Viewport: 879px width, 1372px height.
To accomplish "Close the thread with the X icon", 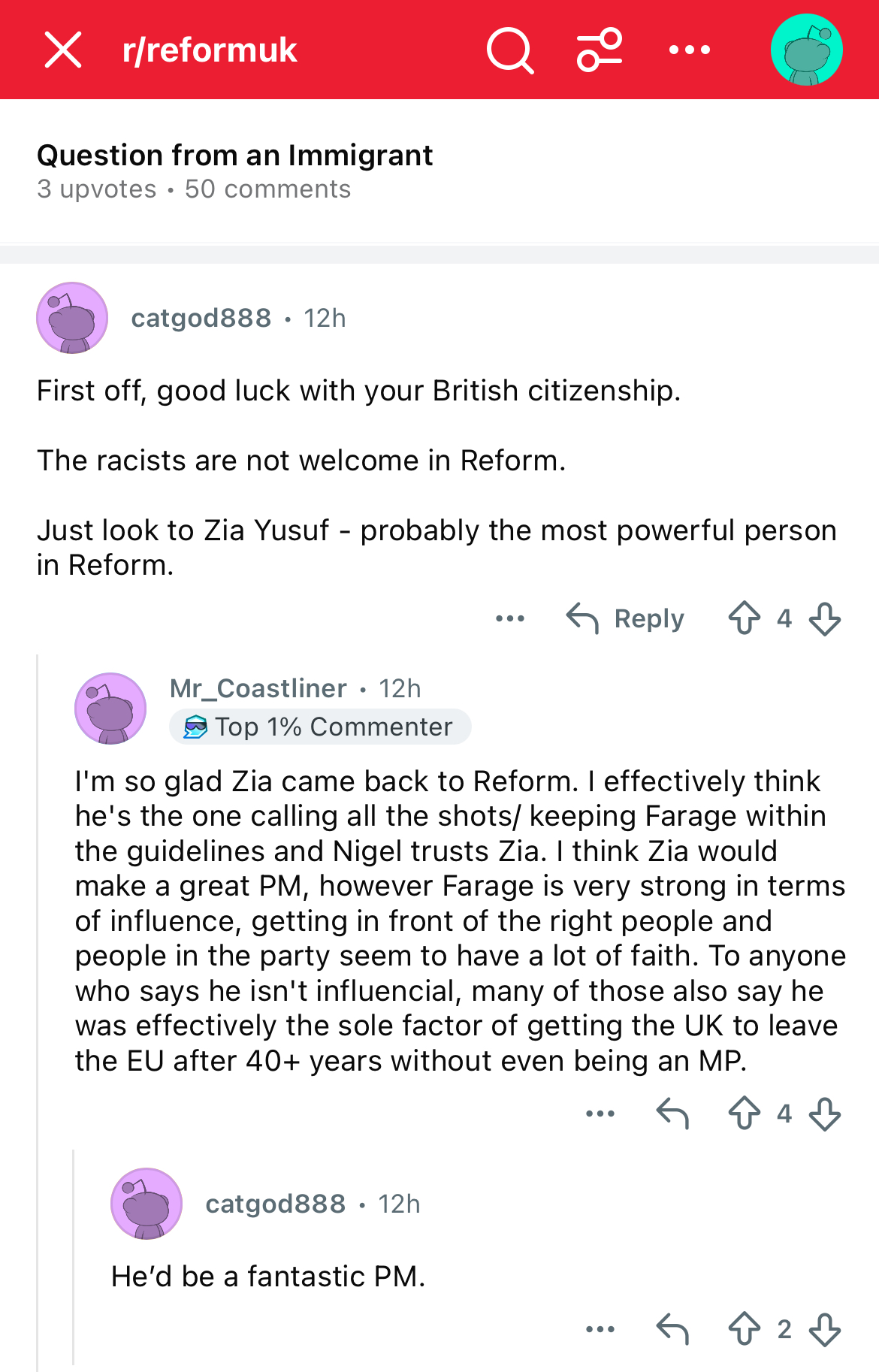I will pyautogui.click(x=63, y=50).
